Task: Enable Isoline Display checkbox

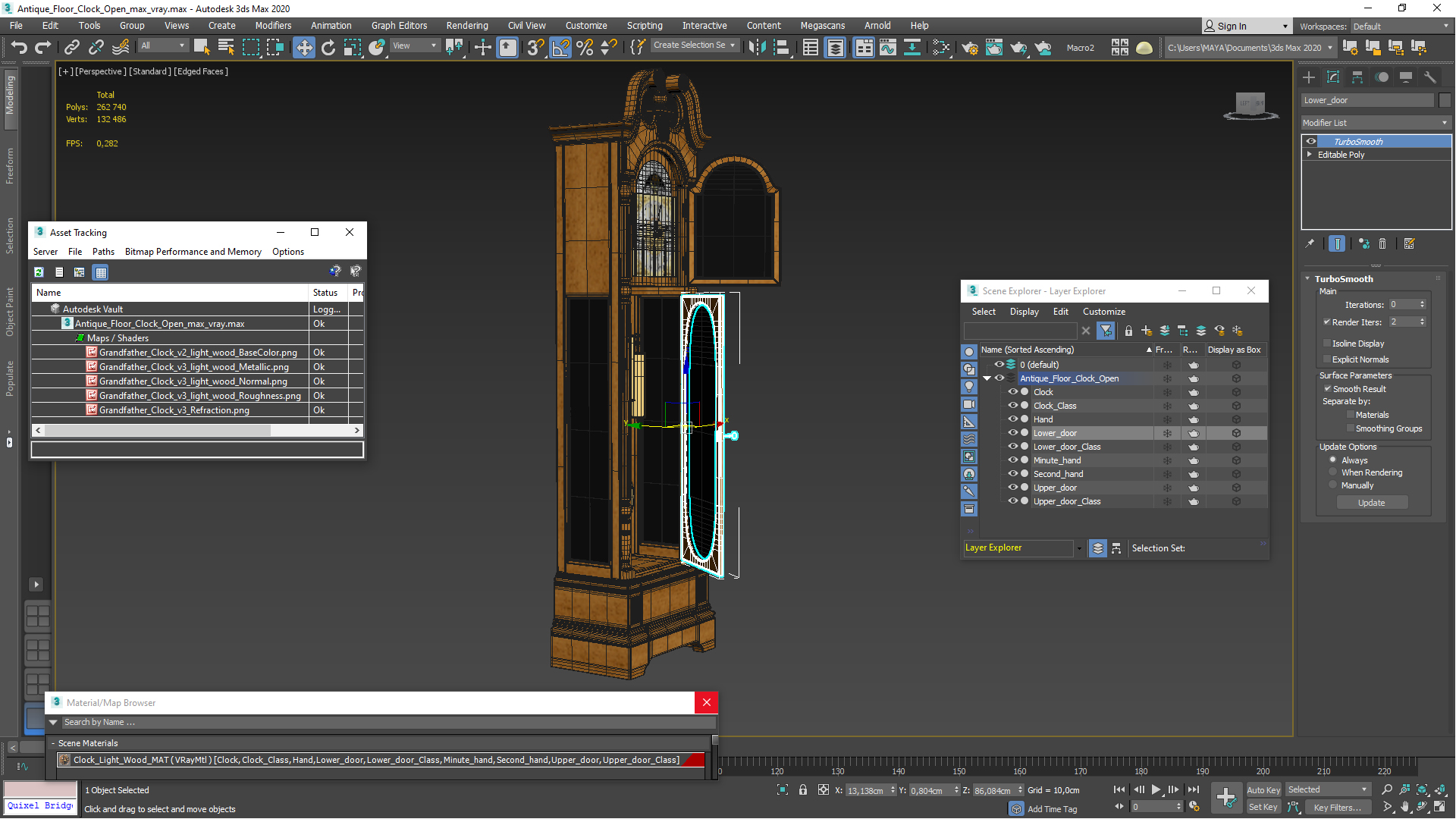Action: (1327, 344)
